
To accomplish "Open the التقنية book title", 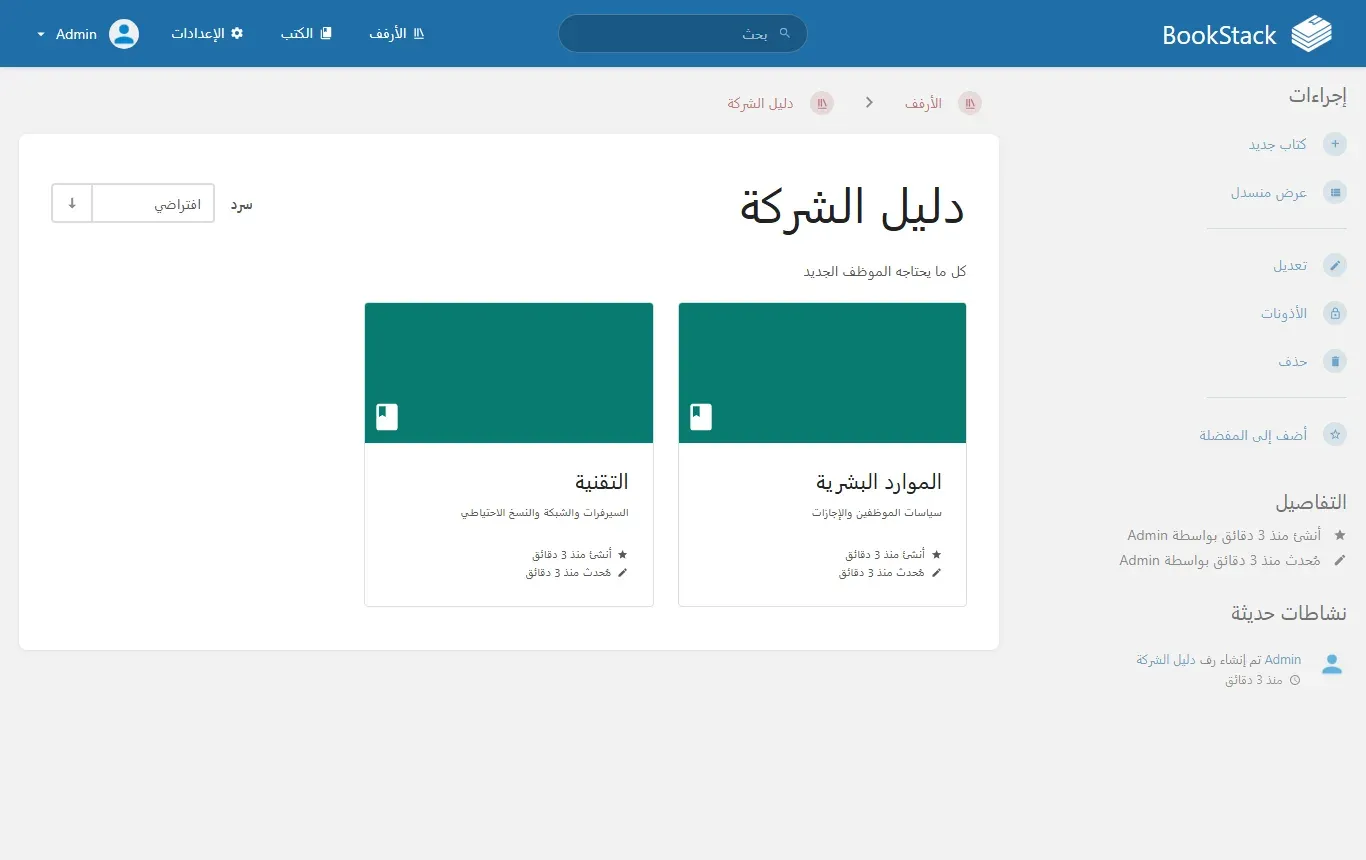I will (x=601, y=482).
